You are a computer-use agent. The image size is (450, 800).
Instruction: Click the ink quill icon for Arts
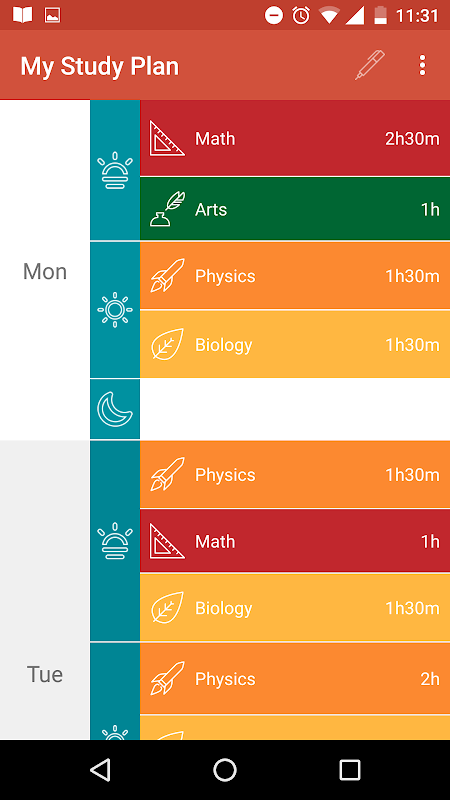[167, 209]
